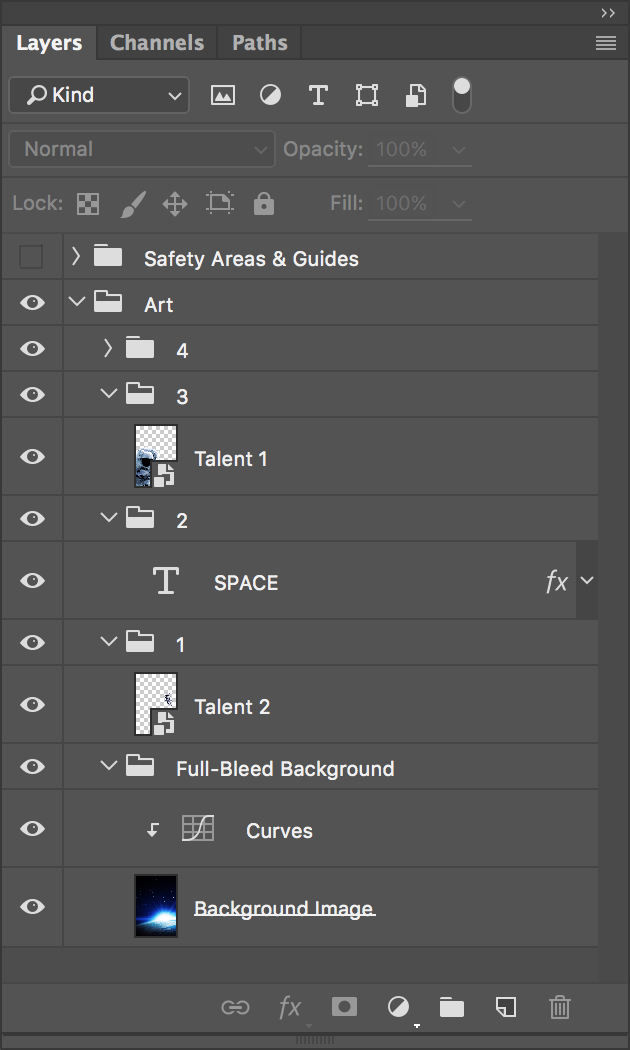
Task: Add layer style fx button at bottom
Action: tap(289, 1007)
